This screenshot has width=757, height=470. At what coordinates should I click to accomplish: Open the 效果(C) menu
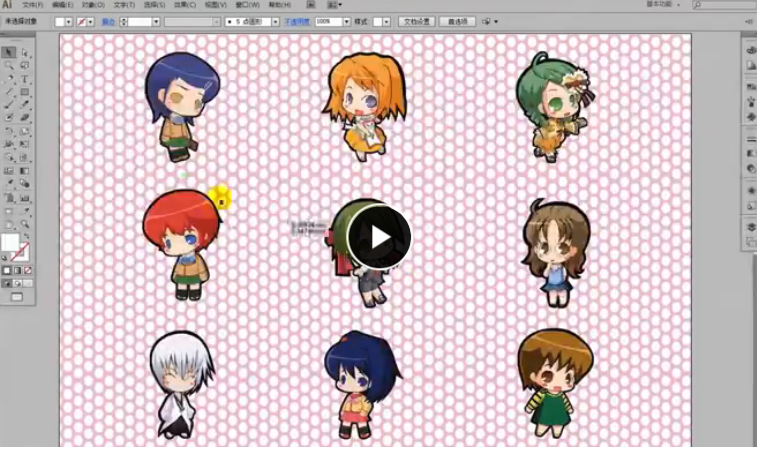click(x=185, y=5)
